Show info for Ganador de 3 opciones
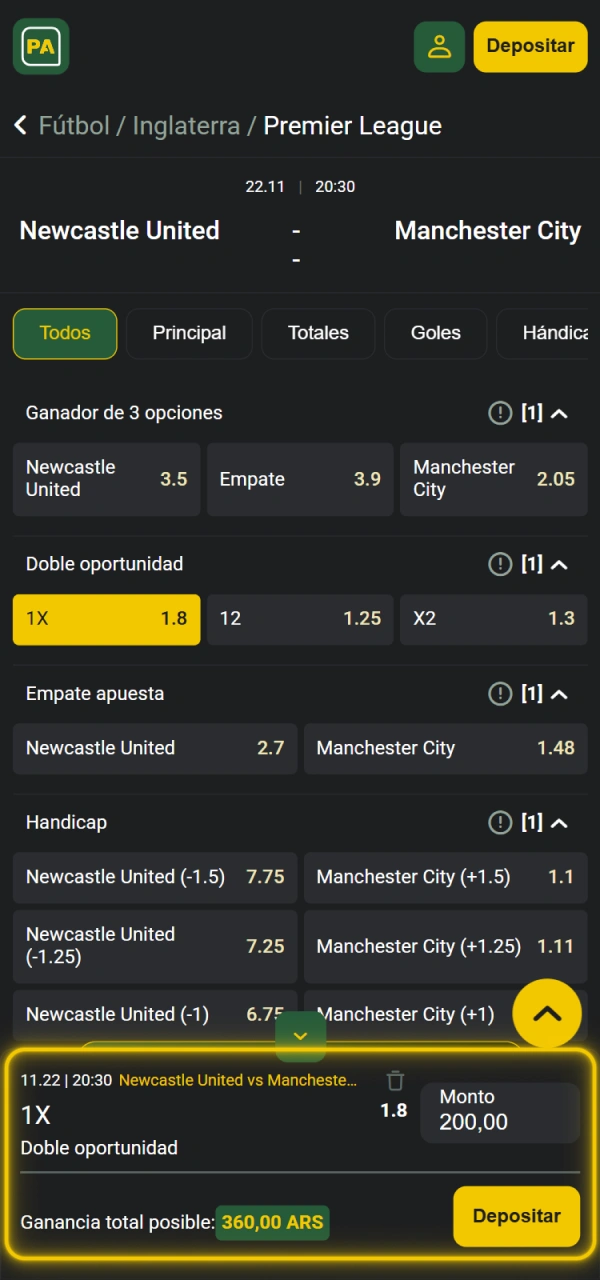 pos(500,413)
